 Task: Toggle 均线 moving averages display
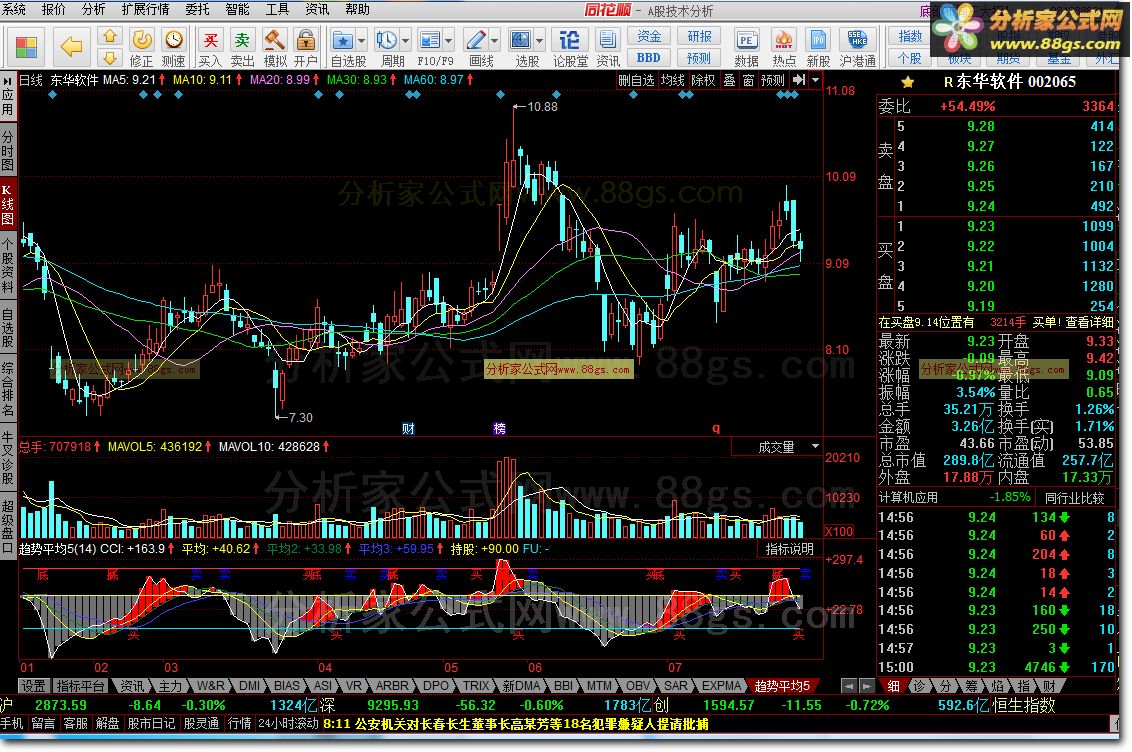click(672, 80)
